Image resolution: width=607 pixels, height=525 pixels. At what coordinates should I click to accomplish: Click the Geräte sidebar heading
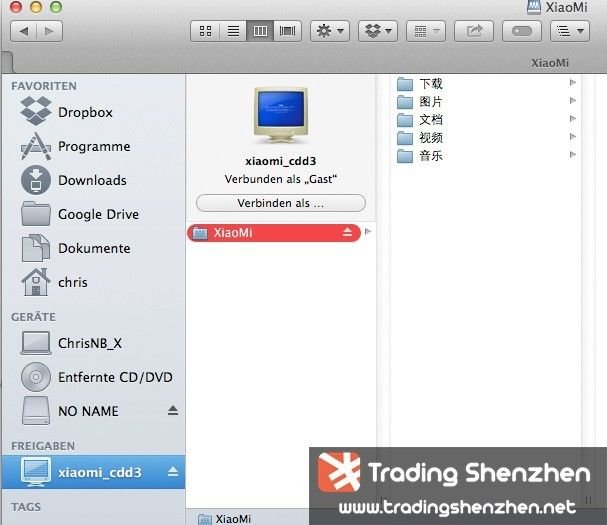point(33,317)
